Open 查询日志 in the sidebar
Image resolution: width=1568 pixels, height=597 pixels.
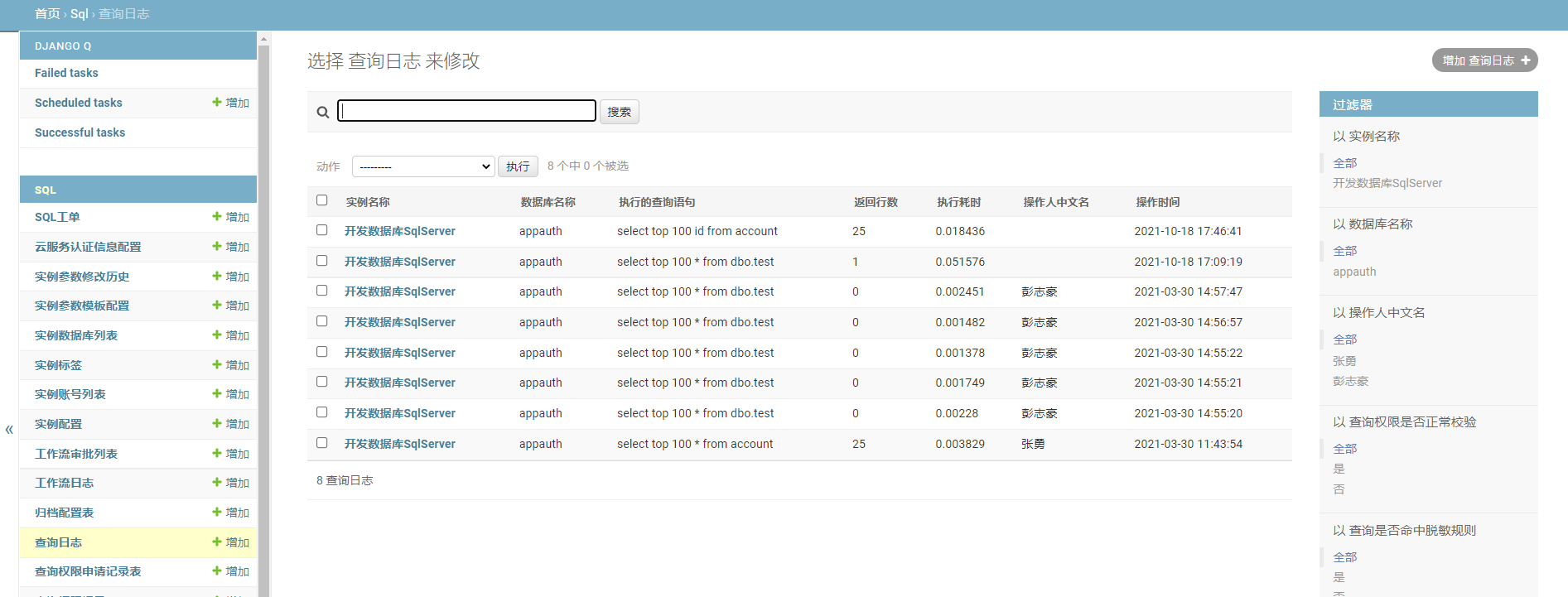click(58, 542)
